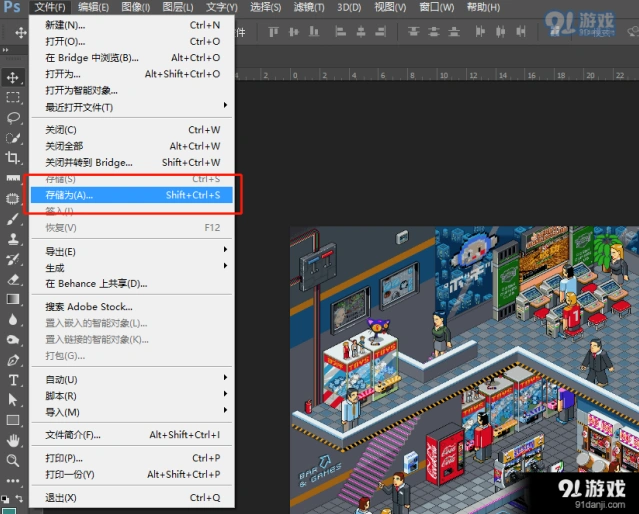
Task: Click the align vertical centers icon
Action: (293, 31)
